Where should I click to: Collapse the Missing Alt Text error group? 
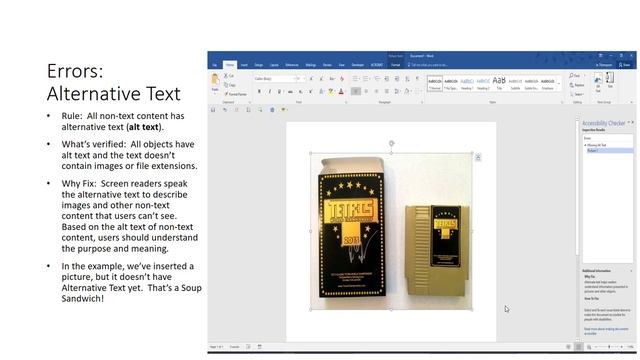point(585,145)
